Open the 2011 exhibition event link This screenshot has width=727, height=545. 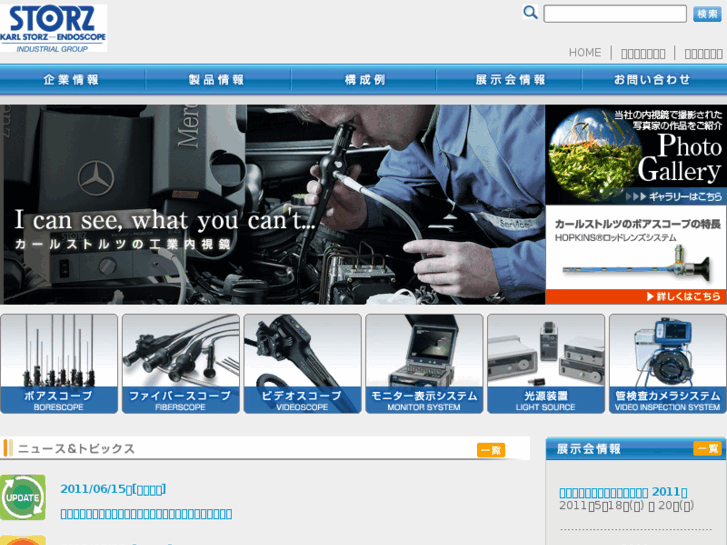623,492
